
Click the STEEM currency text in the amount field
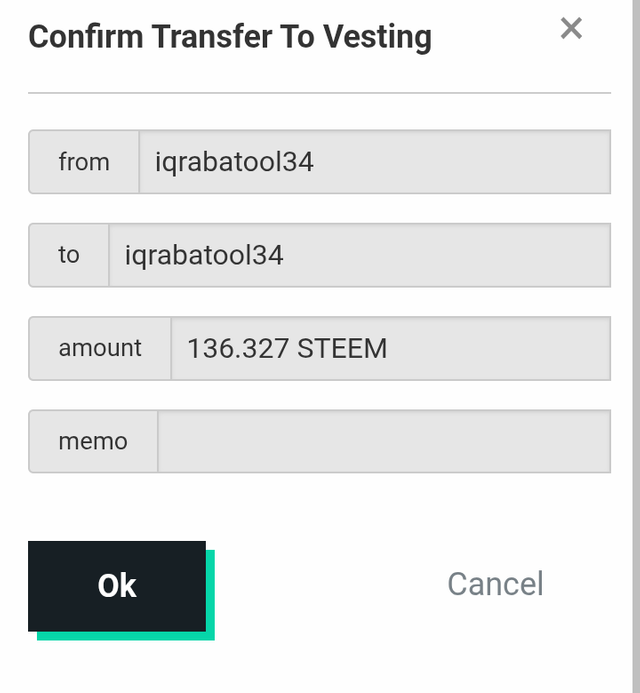tap(342, 348)
